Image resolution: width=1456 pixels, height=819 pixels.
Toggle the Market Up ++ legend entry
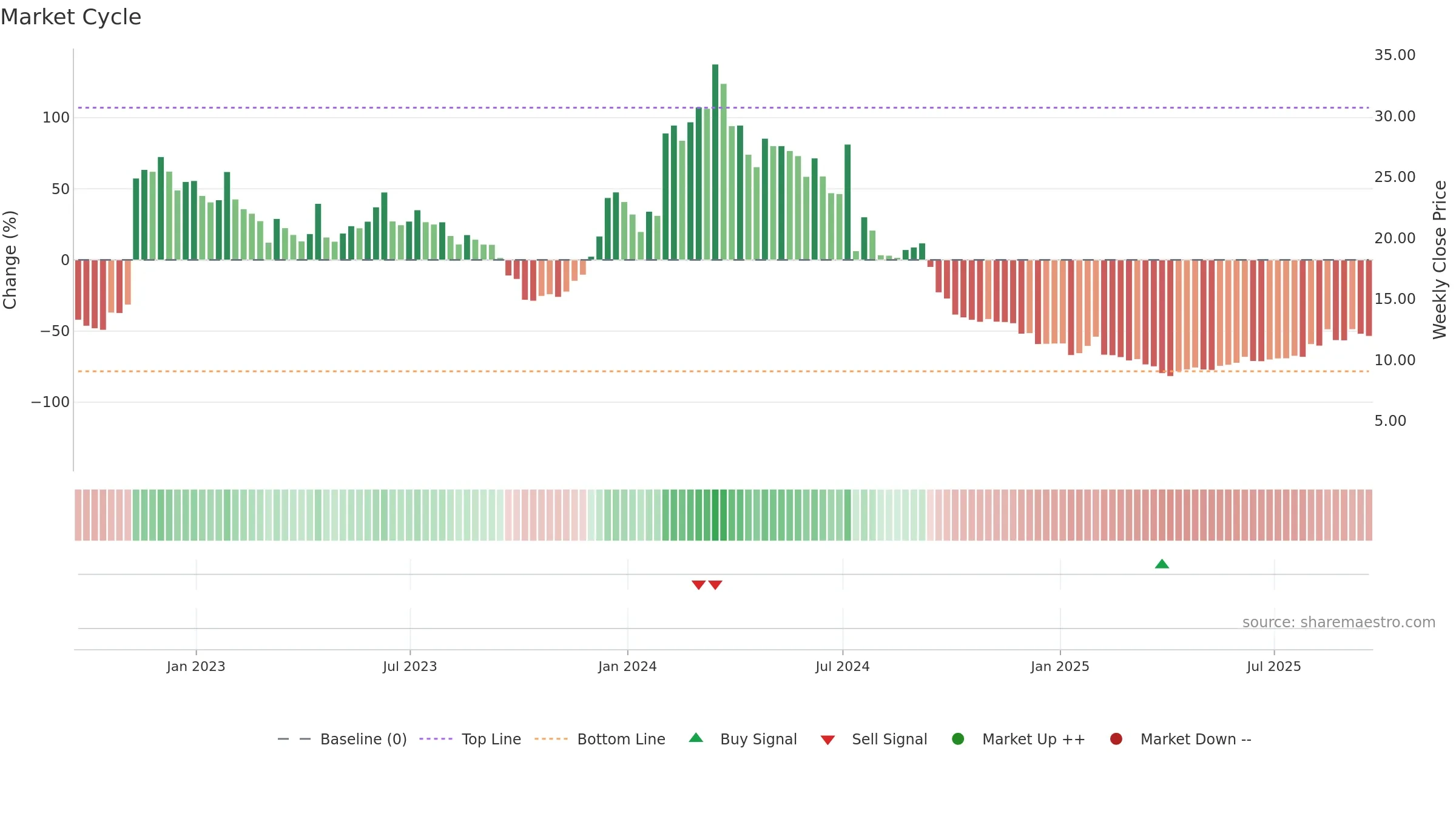pos(1019,739)
